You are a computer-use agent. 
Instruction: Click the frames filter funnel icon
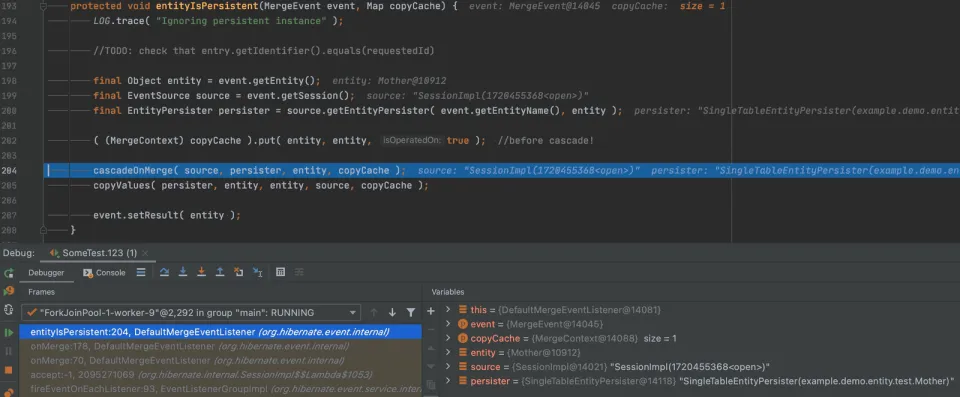pos(411,312)
